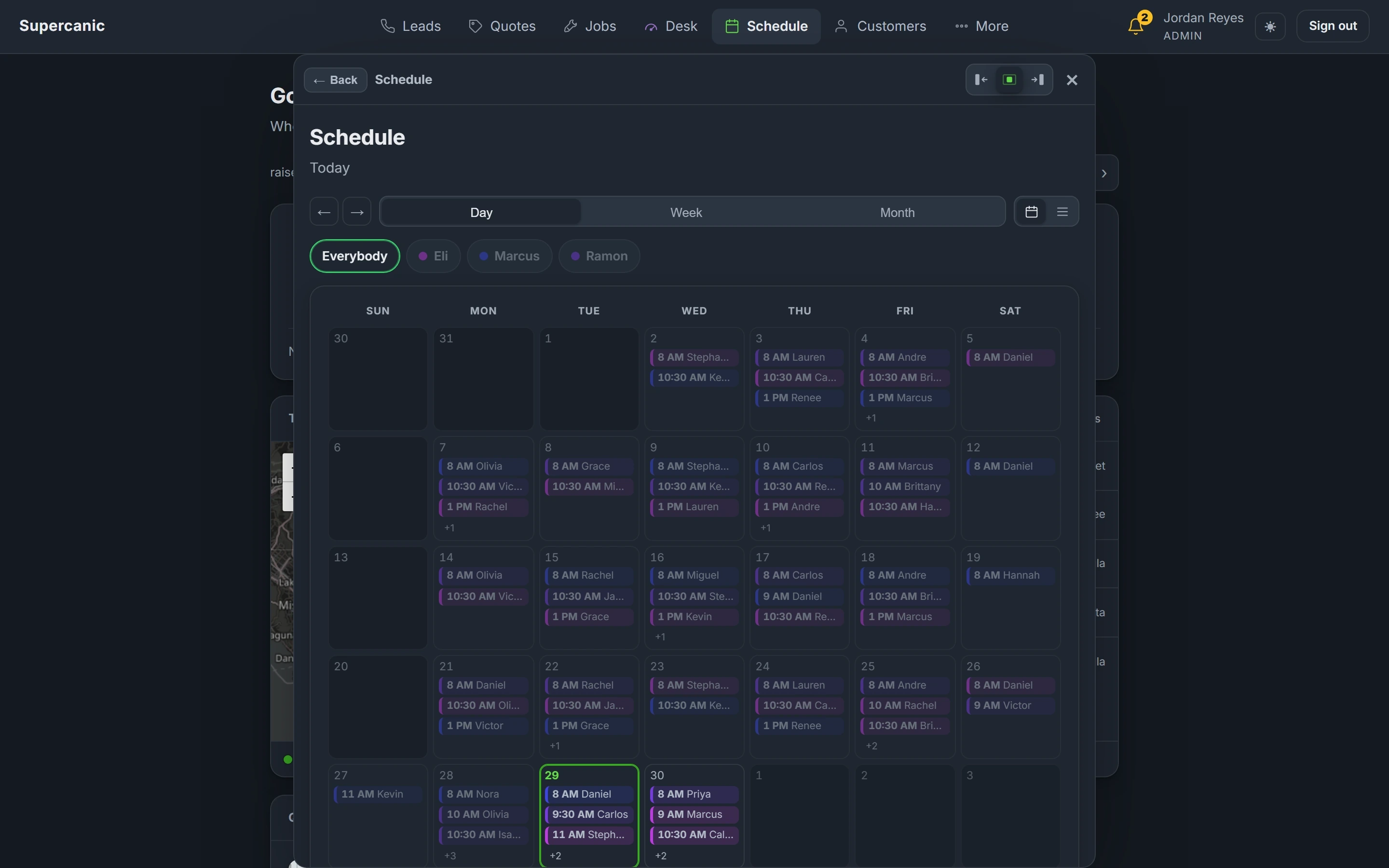The image size is (1389, 868).
Task: Open the 9:30 AM Carlos appointment
Action: click(x=589, y=814)
